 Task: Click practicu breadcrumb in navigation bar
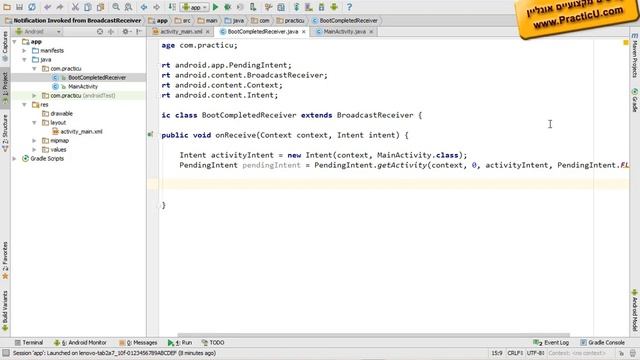click(291, 20)
